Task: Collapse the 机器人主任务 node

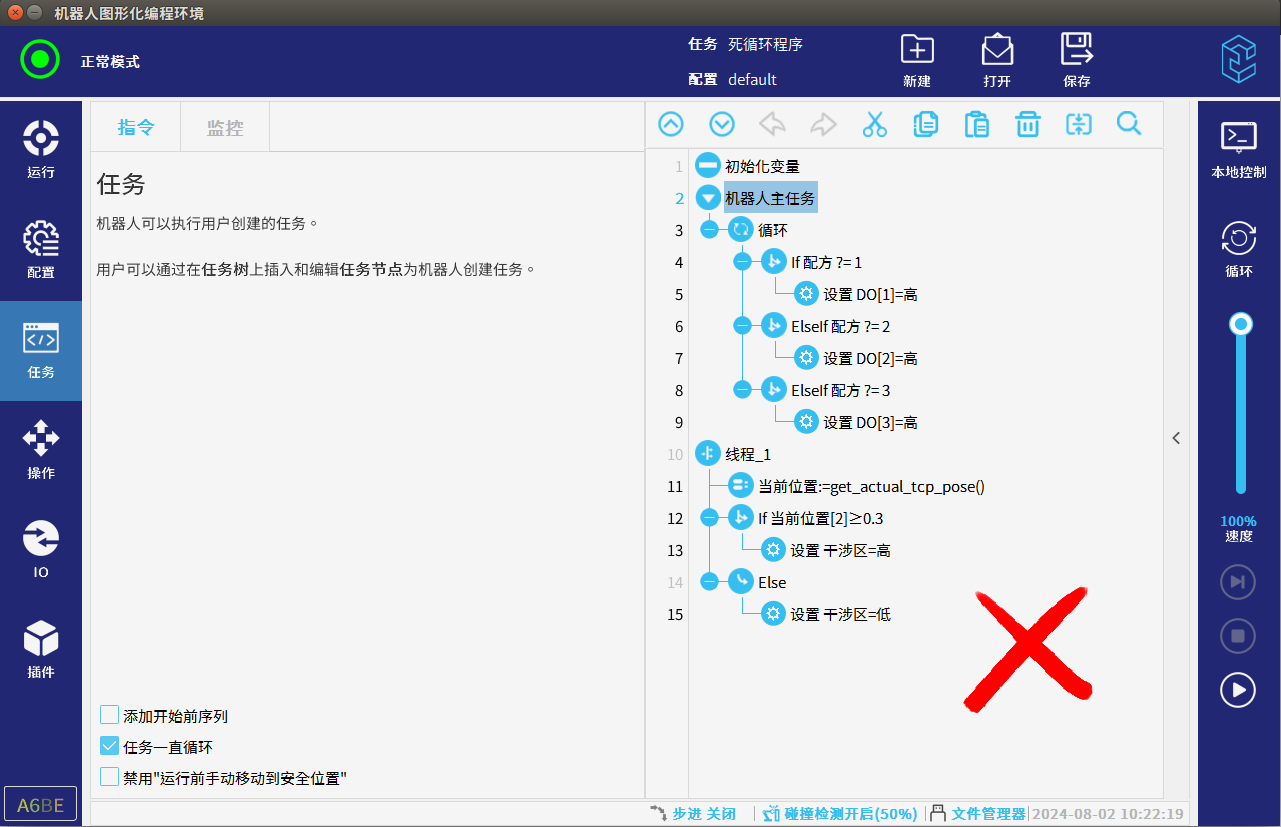Action: [x=707, y=198]
